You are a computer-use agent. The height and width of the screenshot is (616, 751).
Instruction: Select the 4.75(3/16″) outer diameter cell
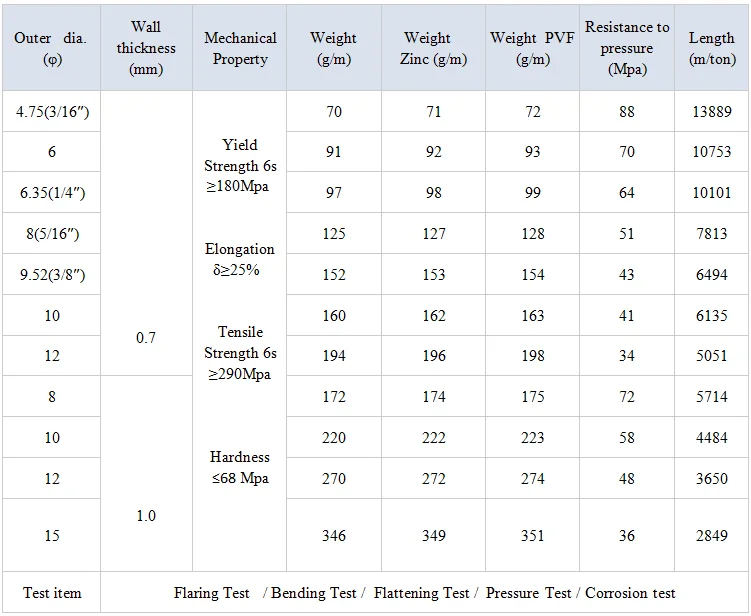coord(52,112)
